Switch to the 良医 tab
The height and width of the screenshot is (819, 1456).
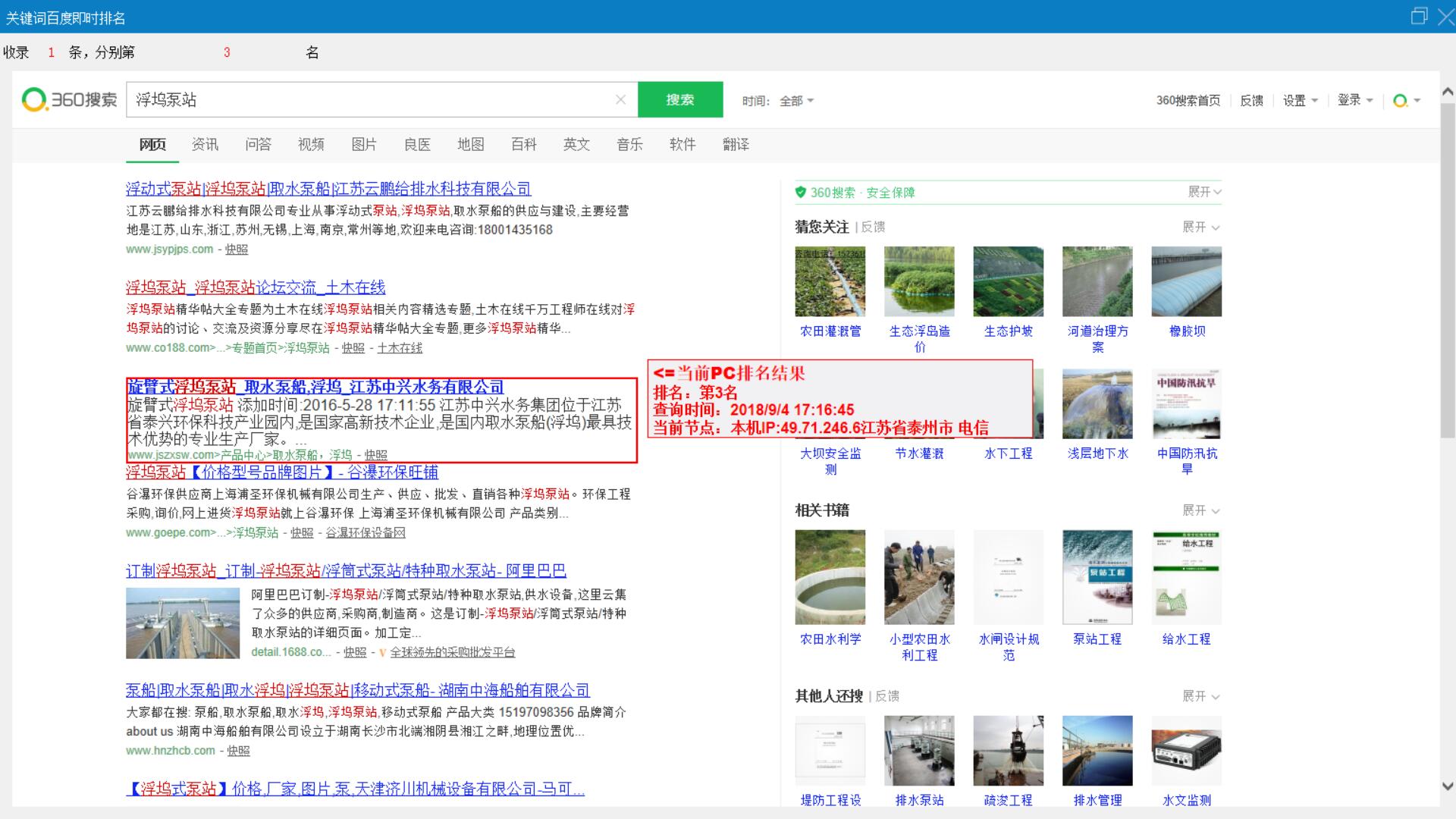click(417, 144)
